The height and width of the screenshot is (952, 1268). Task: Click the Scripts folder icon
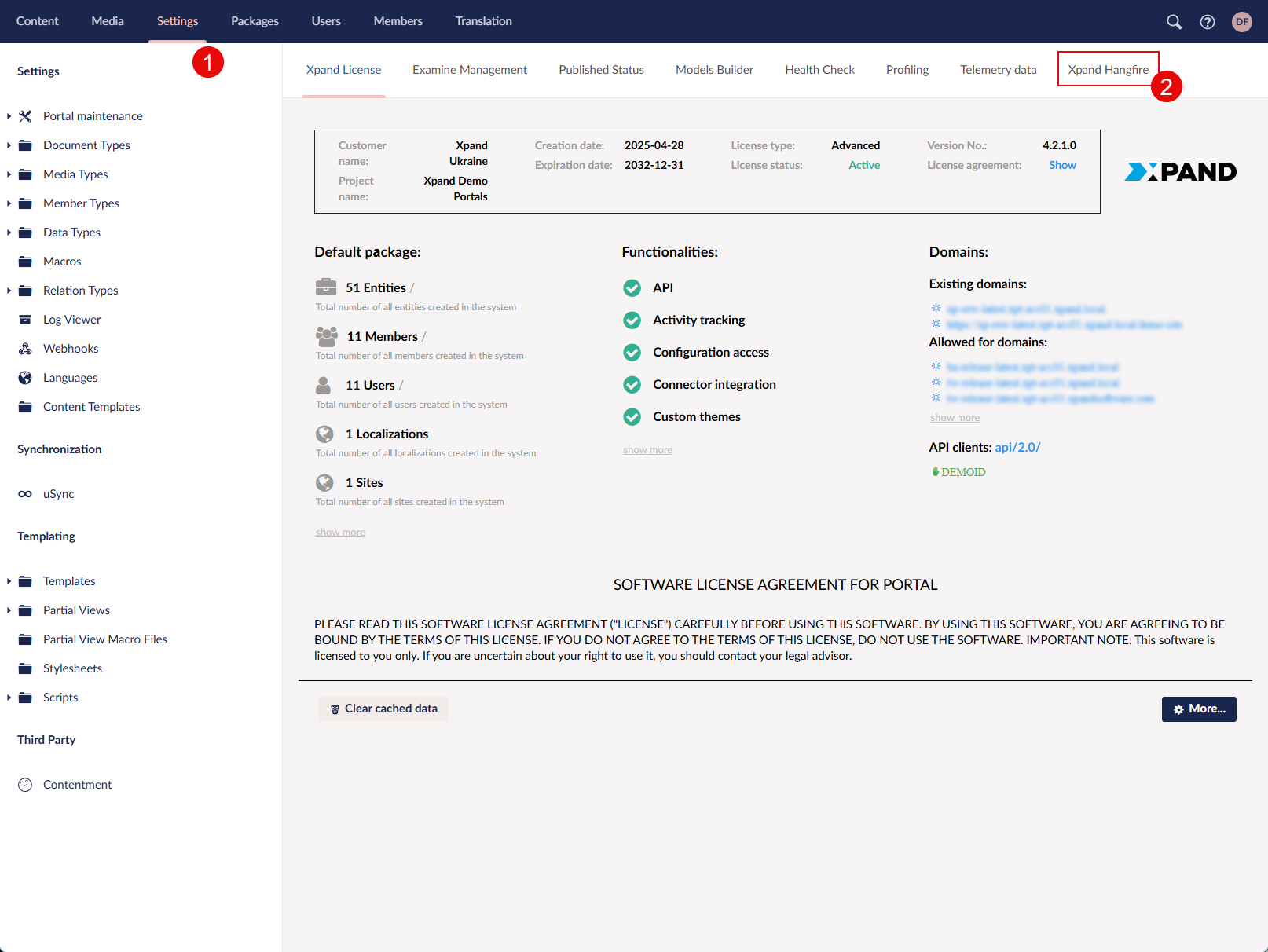(25, 698)
